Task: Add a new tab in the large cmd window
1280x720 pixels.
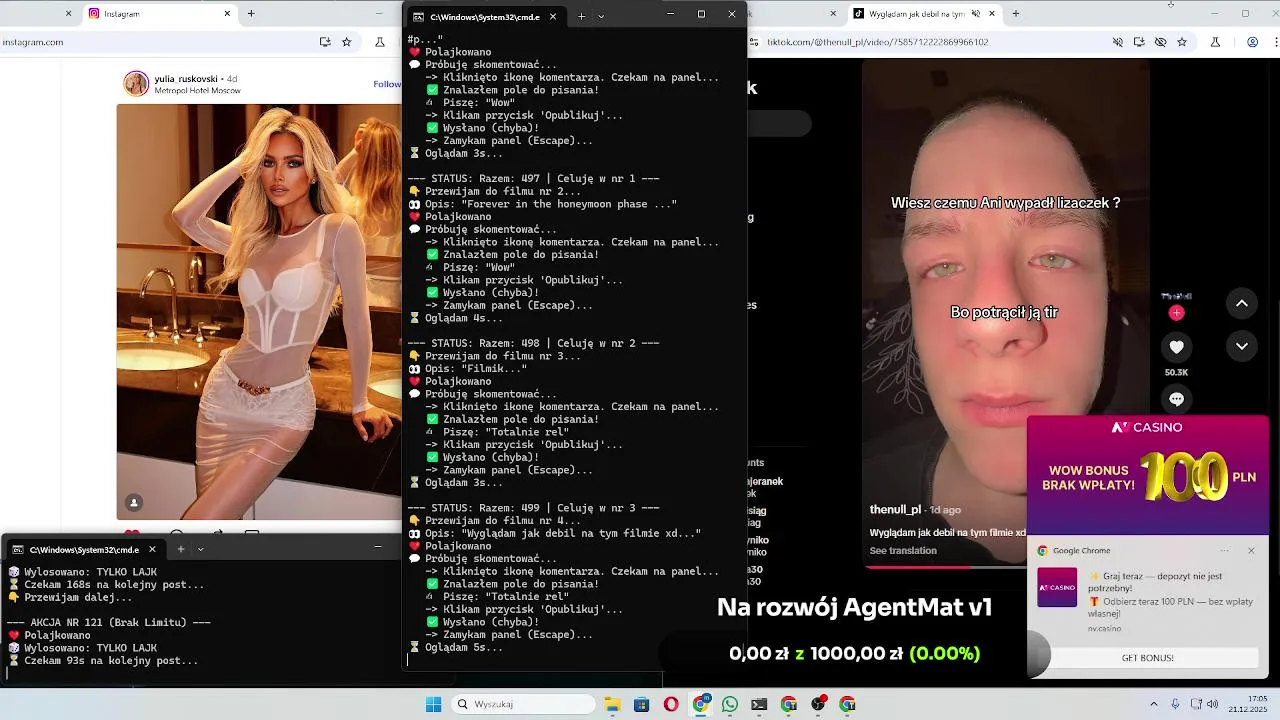Action: 581,16
